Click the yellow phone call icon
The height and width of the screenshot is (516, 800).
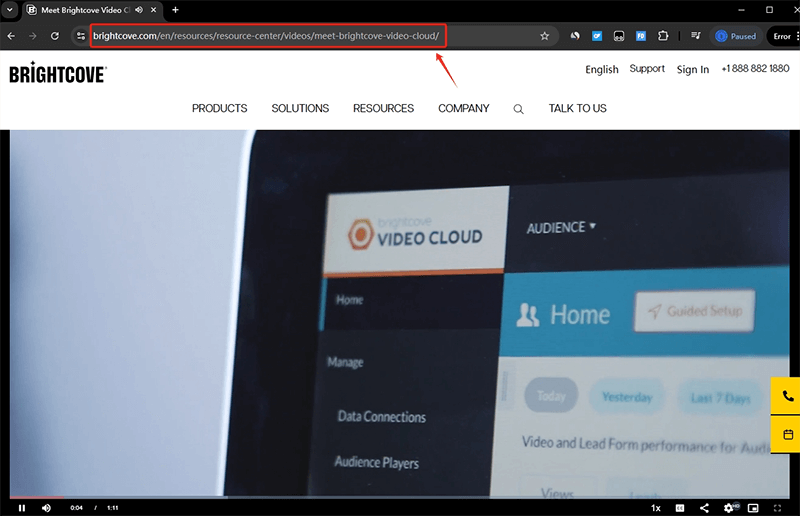[787, 396]
